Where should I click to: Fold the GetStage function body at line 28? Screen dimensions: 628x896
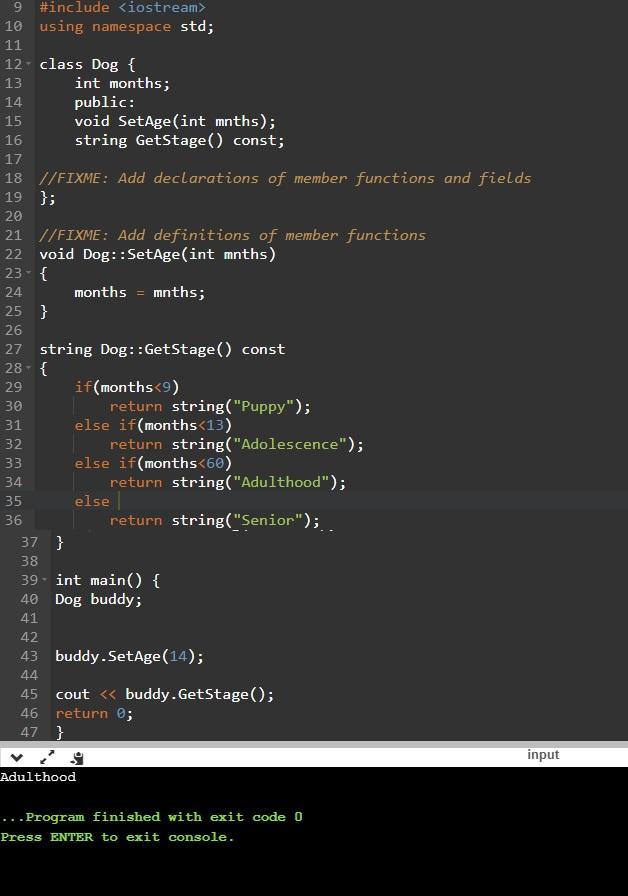tap(29, 367)
